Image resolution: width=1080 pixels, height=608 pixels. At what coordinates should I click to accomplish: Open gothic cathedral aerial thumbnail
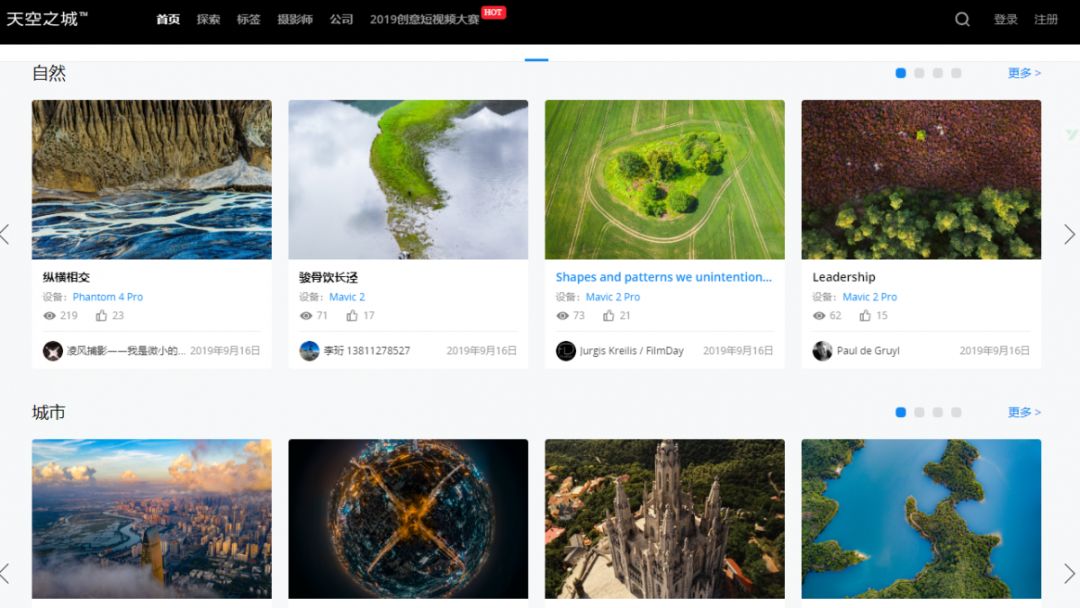tap(665, 519)
